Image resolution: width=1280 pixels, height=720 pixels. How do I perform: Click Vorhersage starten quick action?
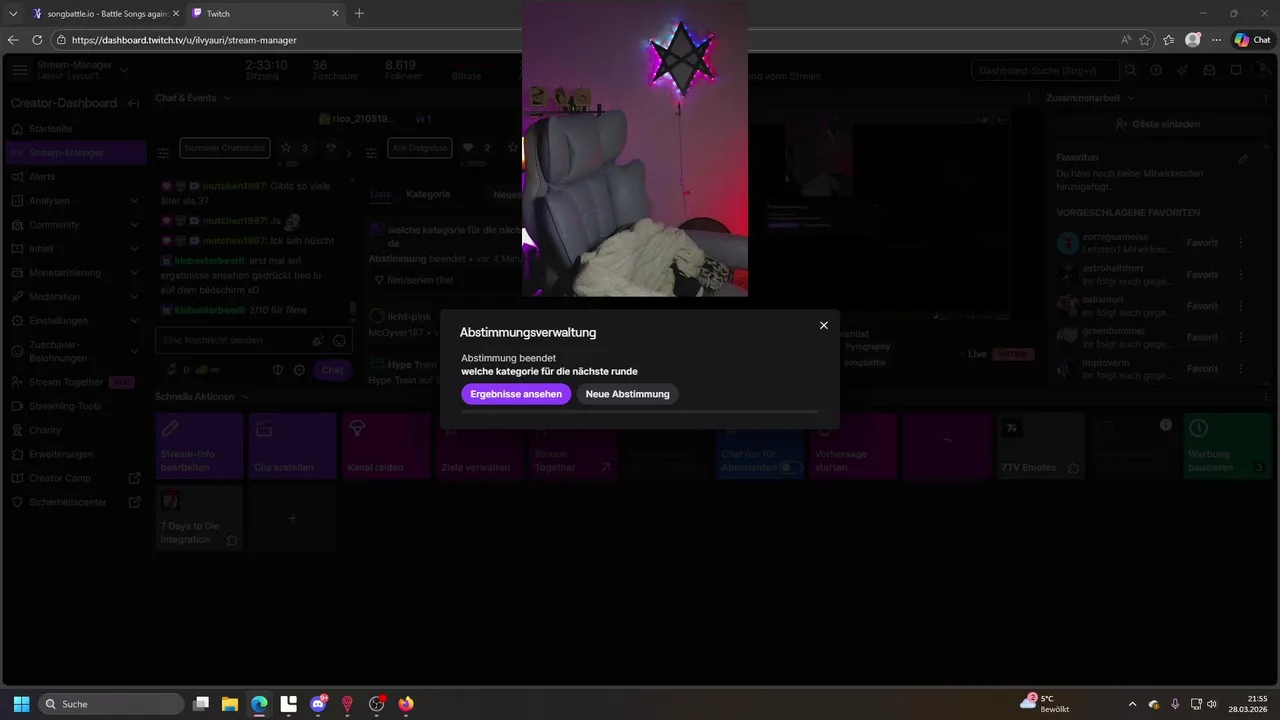[x=853, y=446]
